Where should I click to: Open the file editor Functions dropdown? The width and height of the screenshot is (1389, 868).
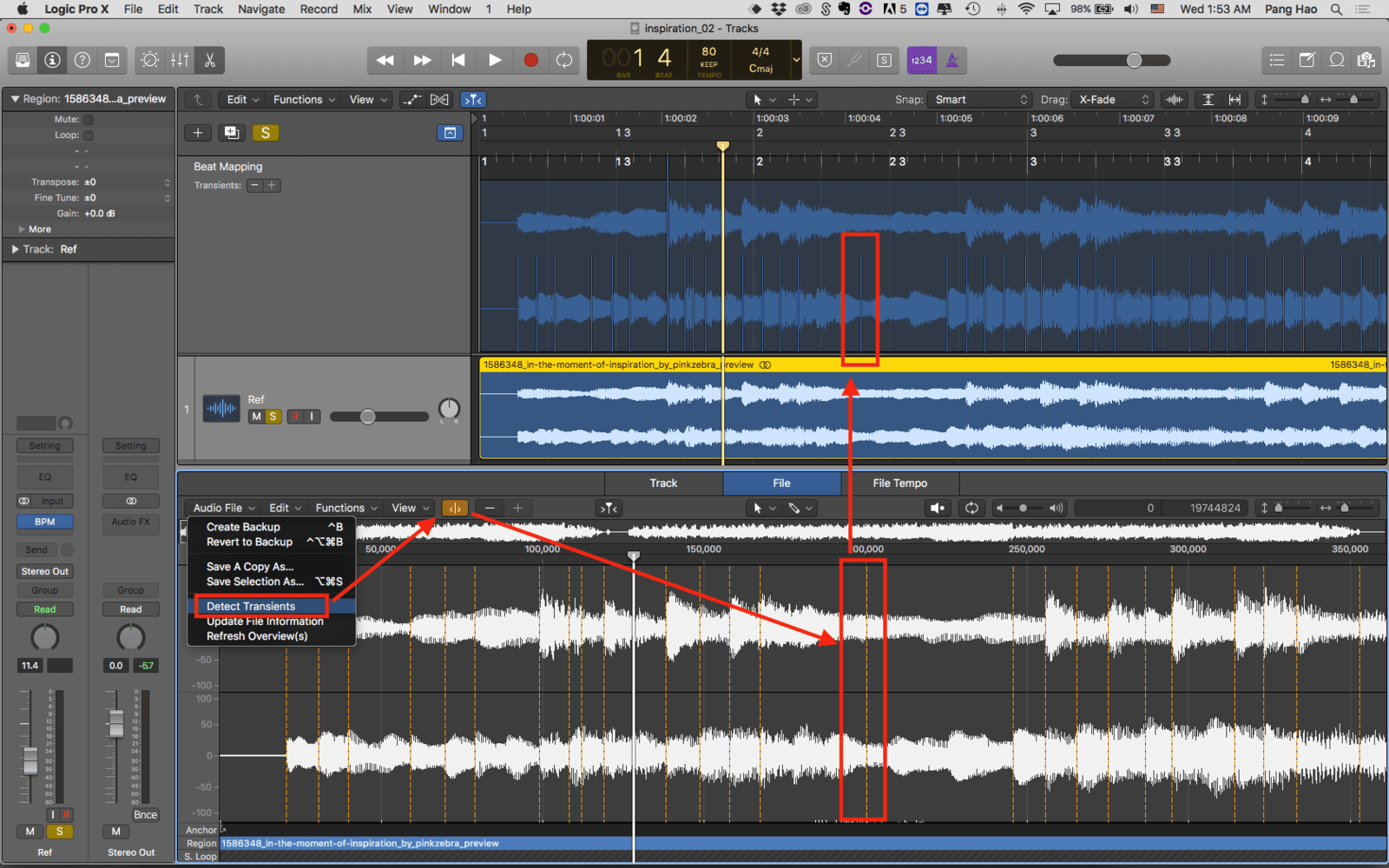pos(346,509)
